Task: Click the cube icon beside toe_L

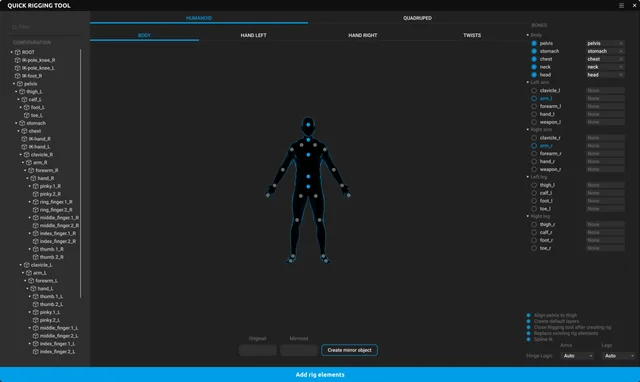Action: (27, 115)
